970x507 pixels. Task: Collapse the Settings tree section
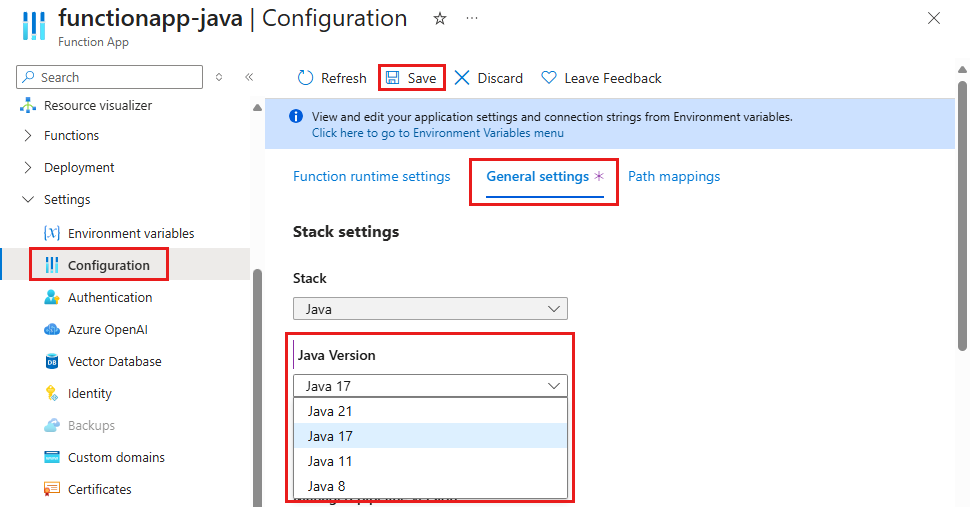click(28, 199)
